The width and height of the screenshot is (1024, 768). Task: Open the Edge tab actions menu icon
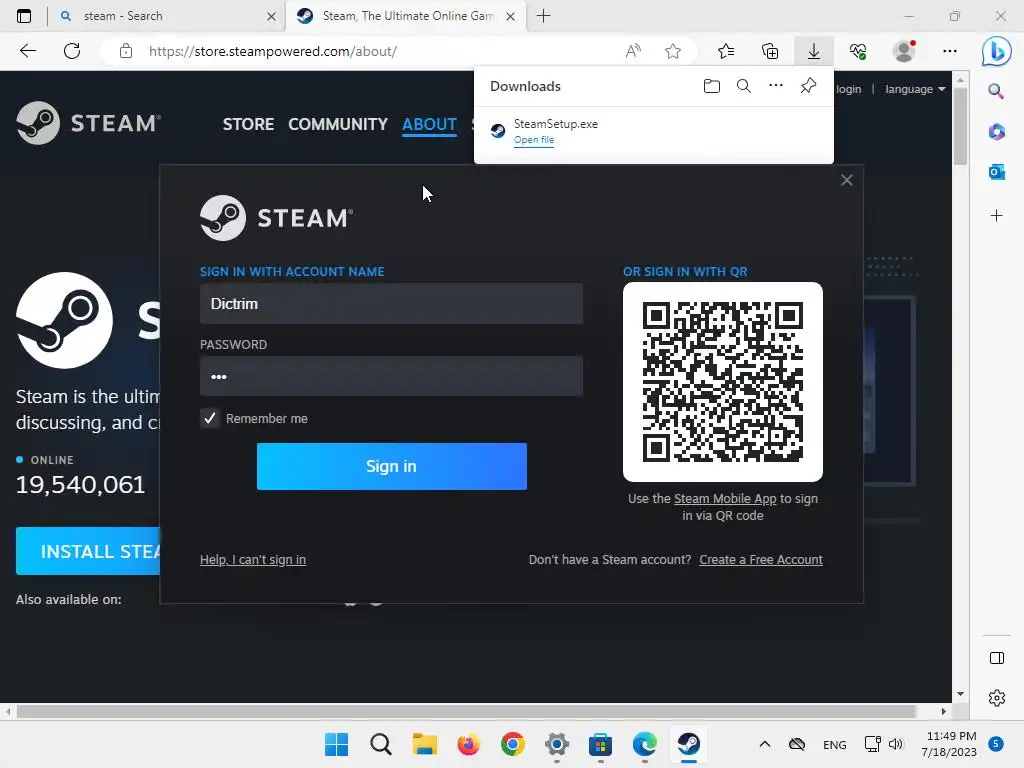(x=24, y=16)
